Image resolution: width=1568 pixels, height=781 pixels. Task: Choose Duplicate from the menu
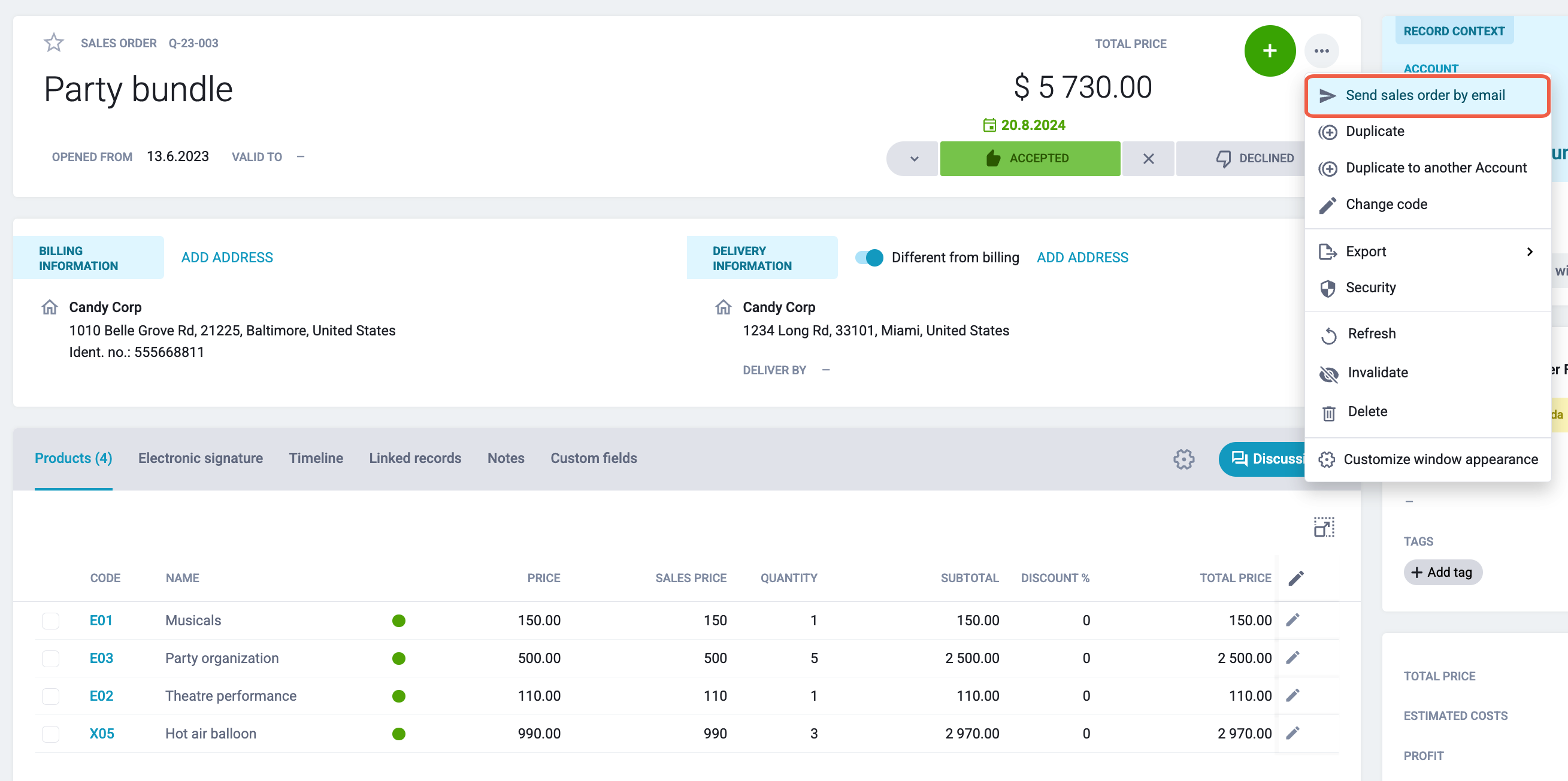[1427, 132]
